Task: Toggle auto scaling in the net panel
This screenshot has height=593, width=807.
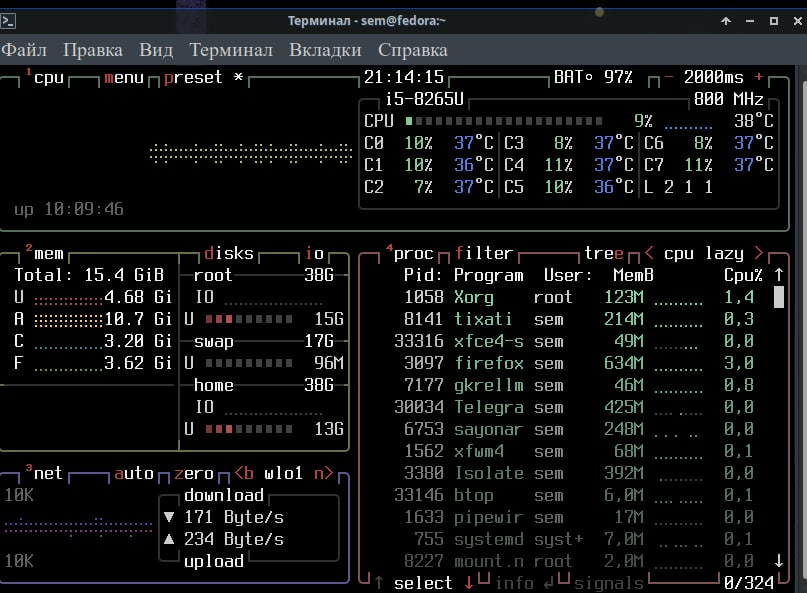Action: coord(134,473)
